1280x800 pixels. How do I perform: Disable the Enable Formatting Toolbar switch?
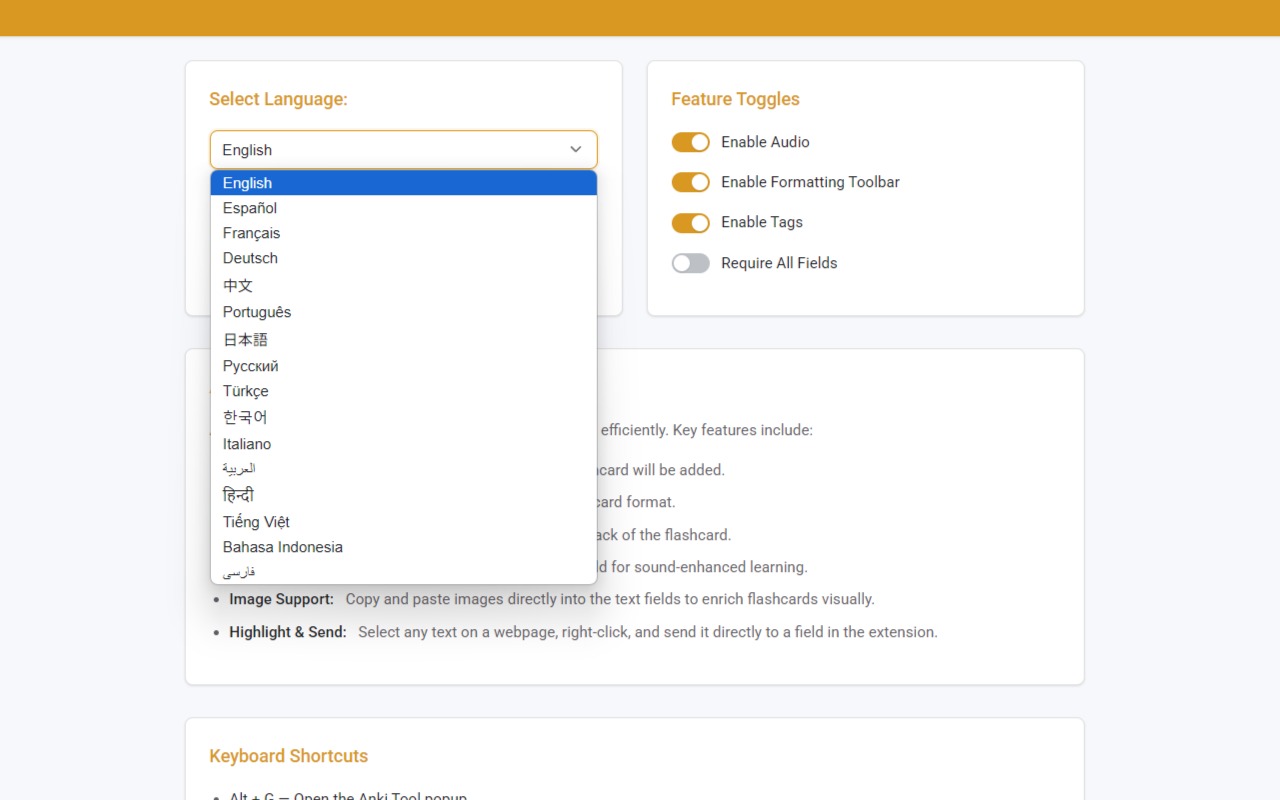click(x=690, y=182)
